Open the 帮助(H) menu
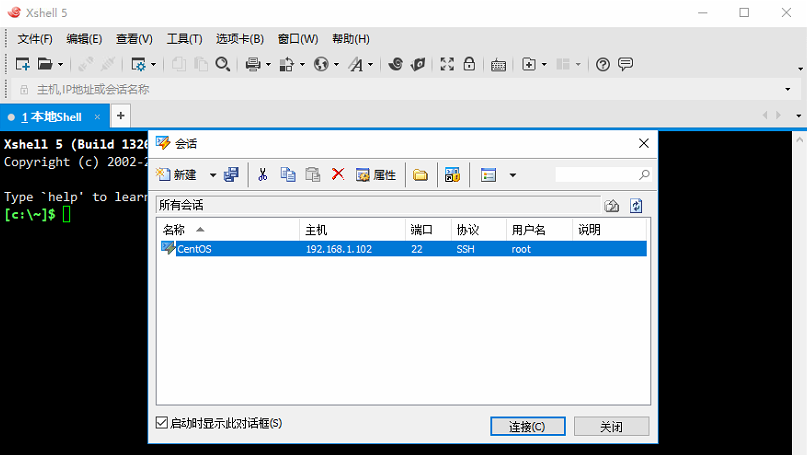 [x=350, y=39]
